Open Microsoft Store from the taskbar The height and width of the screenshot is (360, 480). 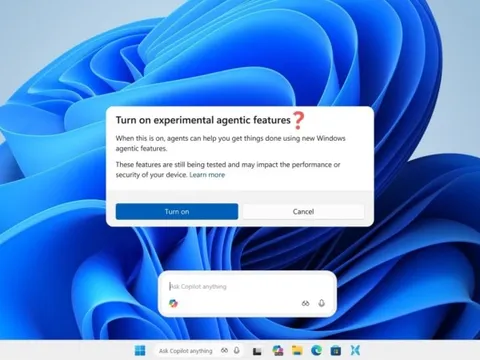tap(336, 350)
